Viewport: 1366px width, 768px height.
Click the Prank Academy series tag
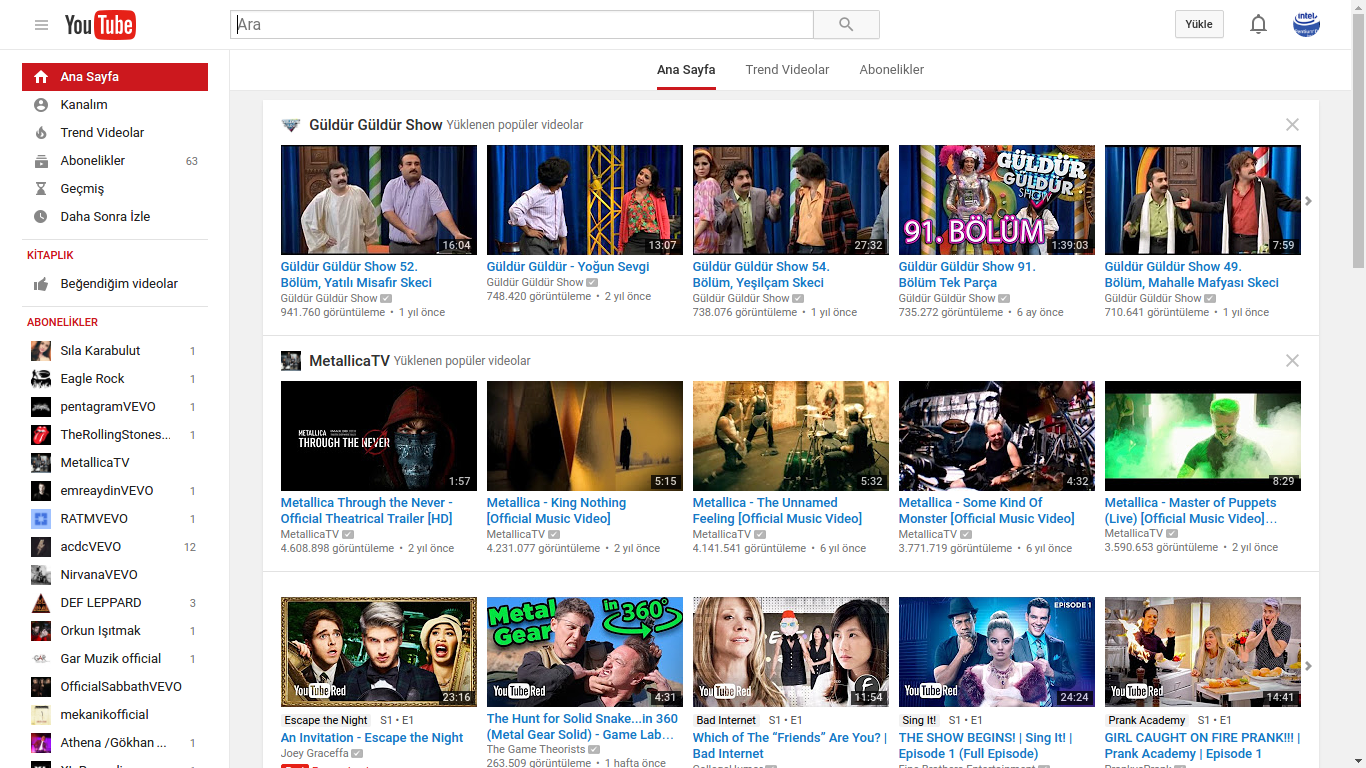pos(1147,720)
